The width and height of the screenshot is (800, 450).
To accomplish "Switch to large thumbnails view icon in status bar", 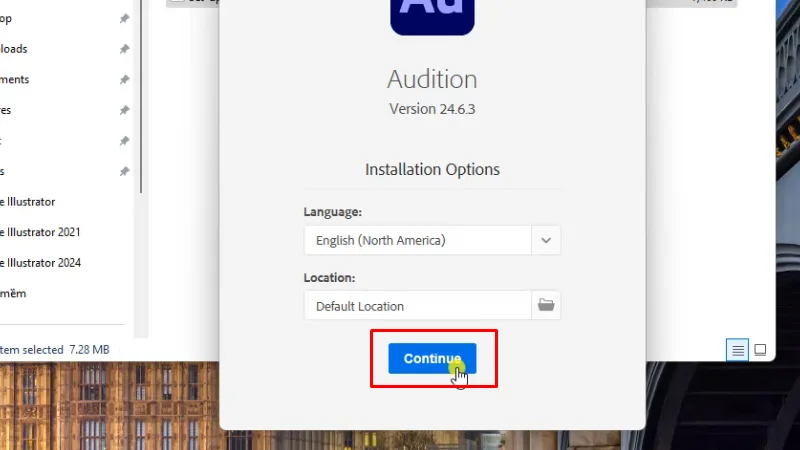I will click(760, 349).
